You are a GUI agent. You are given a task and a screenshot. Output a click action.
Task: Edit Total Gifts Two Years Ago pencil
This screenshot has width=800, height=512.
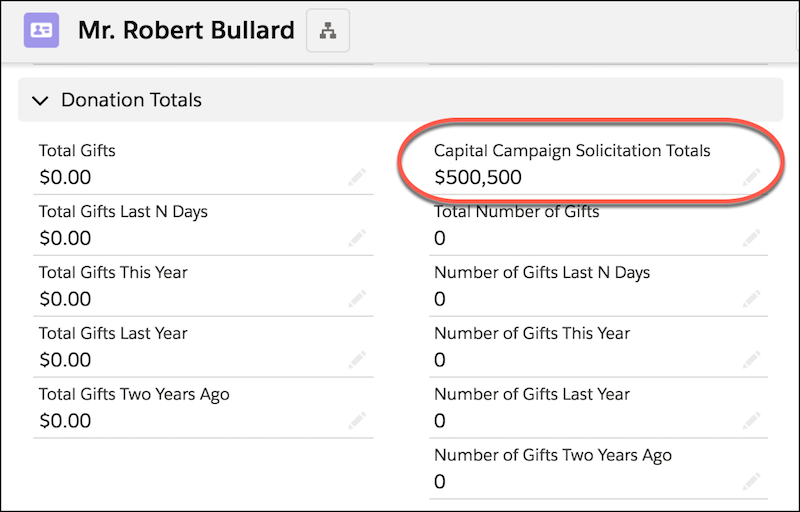click(x=357, y=421)
